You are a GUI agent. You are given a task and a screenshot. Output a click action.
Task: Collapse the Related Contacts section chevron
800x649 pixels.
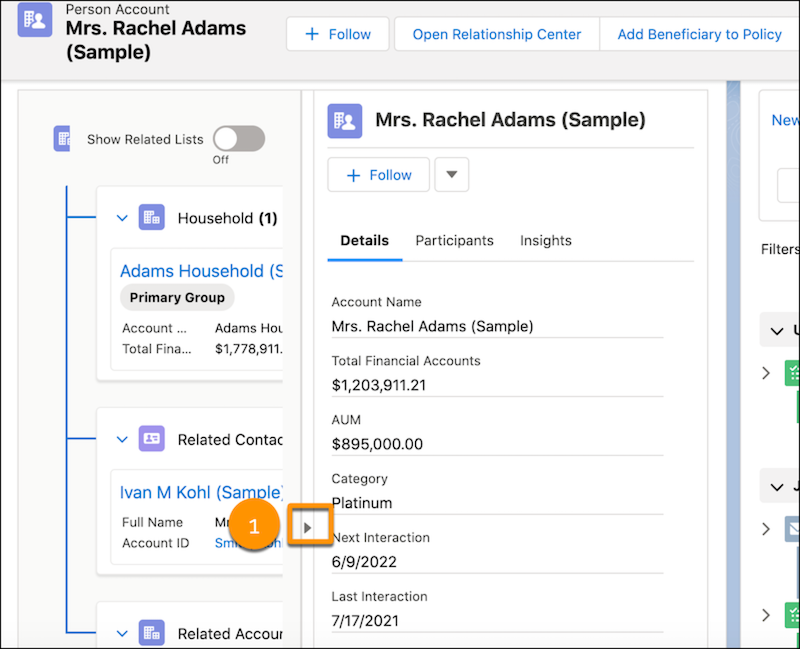[x=122, y=439]
